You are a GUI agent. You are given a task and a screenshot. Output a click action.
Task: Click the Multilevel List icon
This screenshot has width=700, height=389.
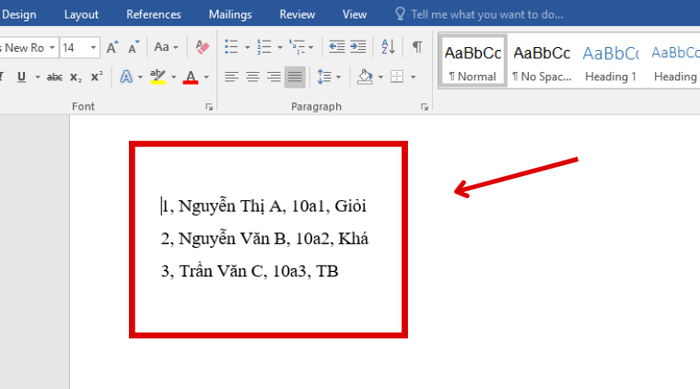pyautogui.click(x=297, y=47)
